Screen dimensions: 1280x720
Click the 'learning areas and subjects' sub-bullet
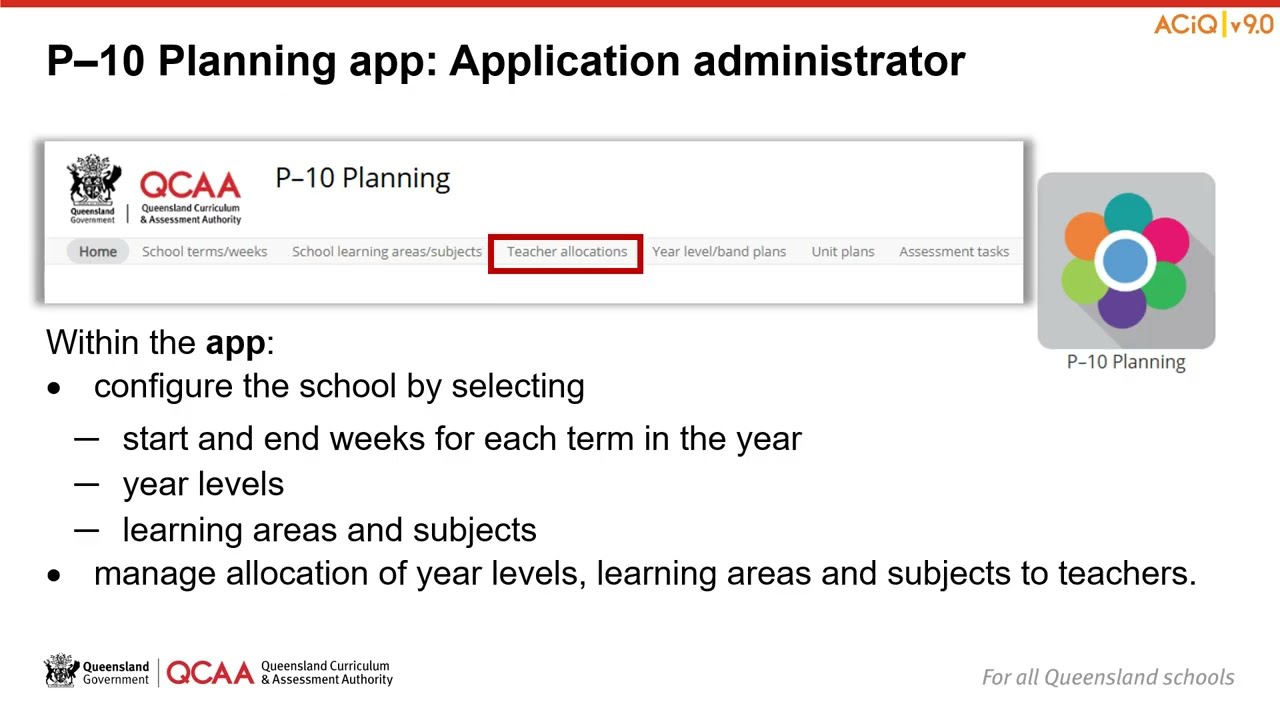tap(329, 530)
